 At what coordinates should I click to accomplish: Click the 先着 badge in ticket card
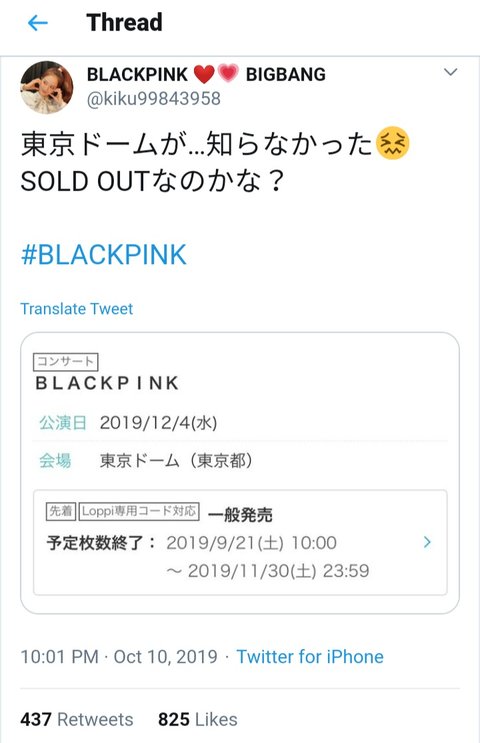click(x=61, y=511)
